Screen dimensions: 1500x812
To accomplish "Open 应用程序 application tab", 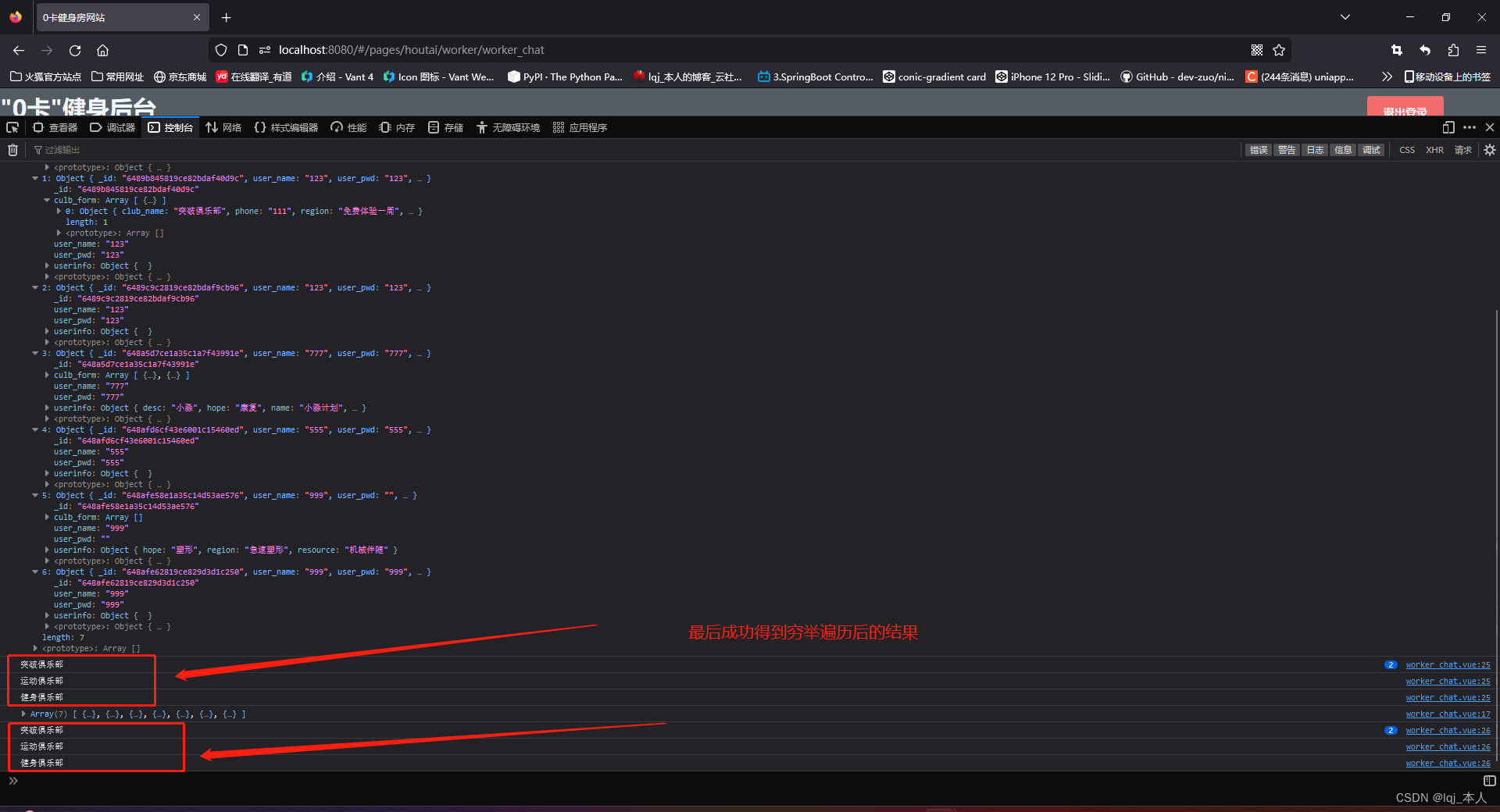I will coord(580,127).
